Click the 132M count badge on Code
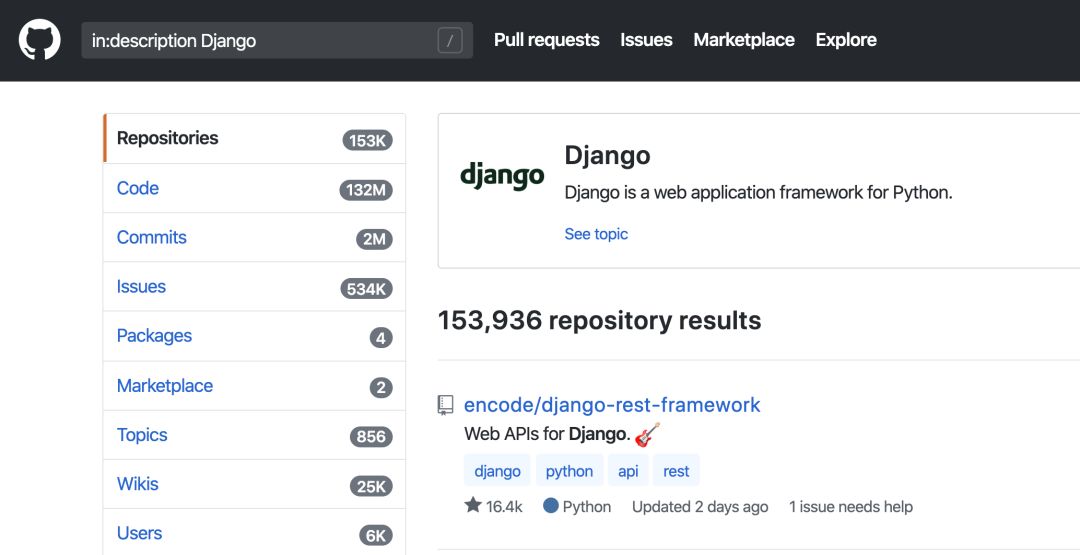1080x555 pixels. coord(366,190)
